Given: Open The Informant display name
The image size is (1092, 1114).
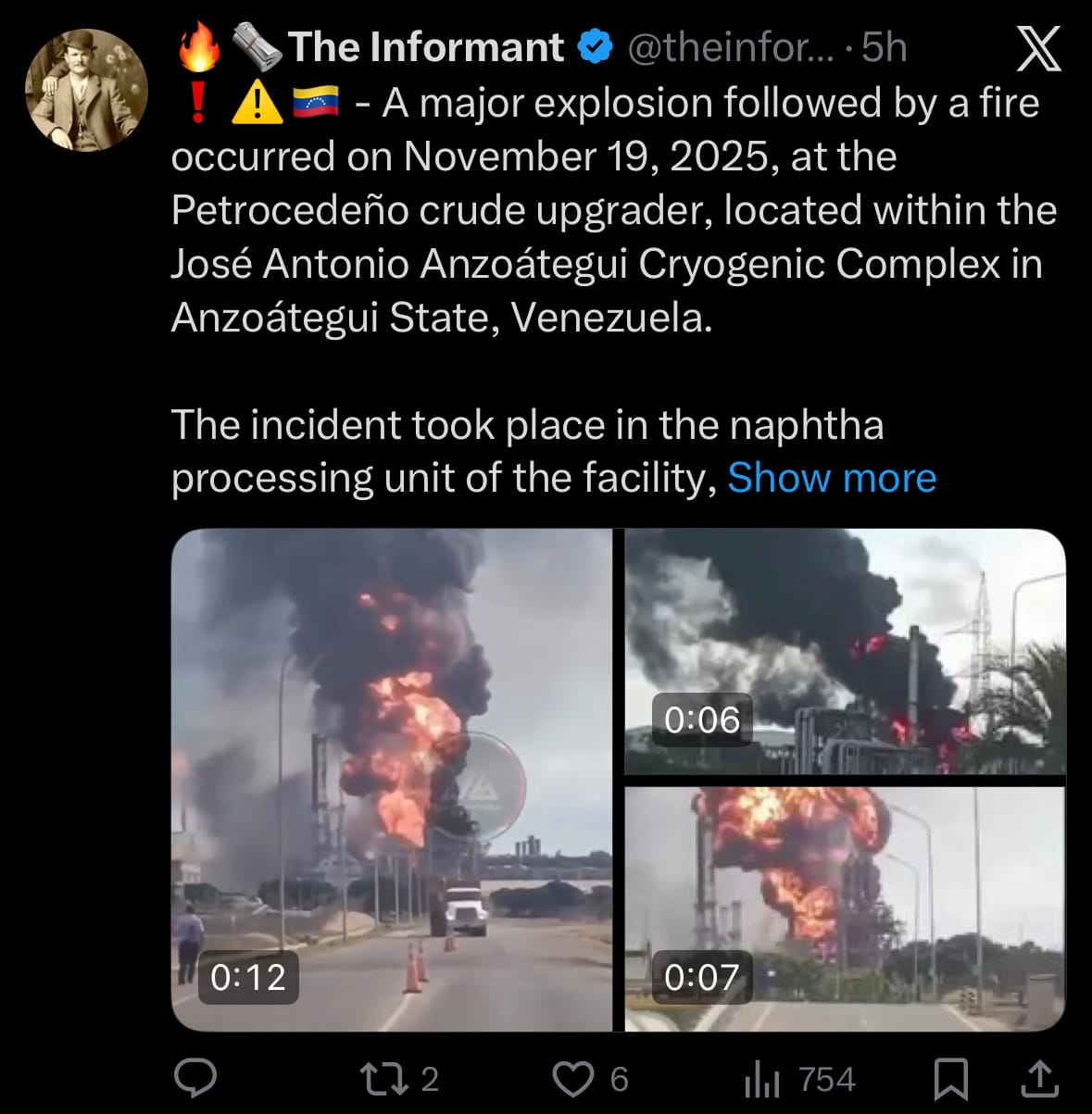Looking at the screenshot, I should [426, 47].
